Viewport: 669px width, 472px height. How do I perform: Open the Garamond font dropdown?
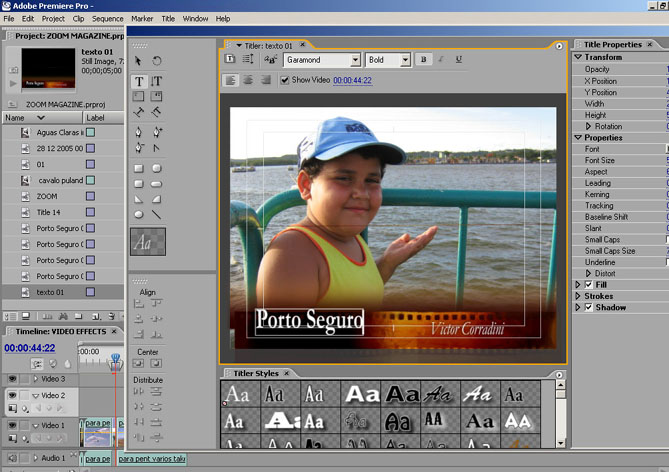click(x=354, y=60)
